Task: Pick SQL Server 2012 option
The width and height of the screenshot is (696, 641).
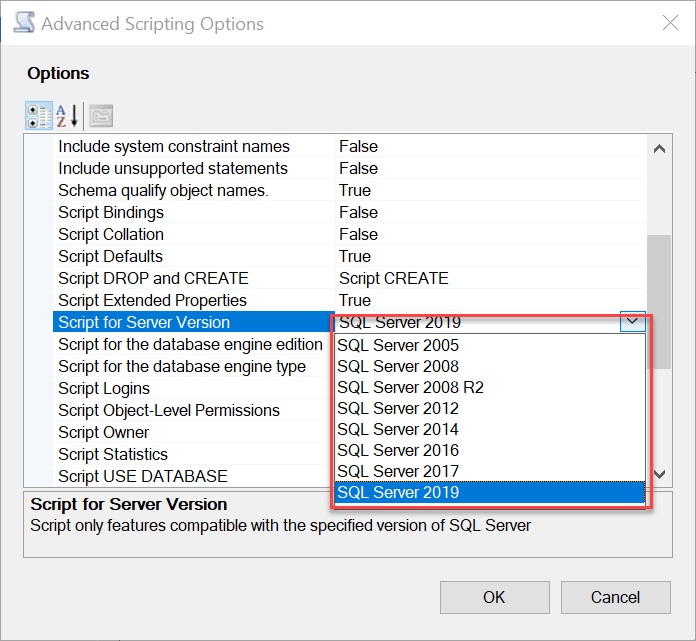Action: point(490,408)
